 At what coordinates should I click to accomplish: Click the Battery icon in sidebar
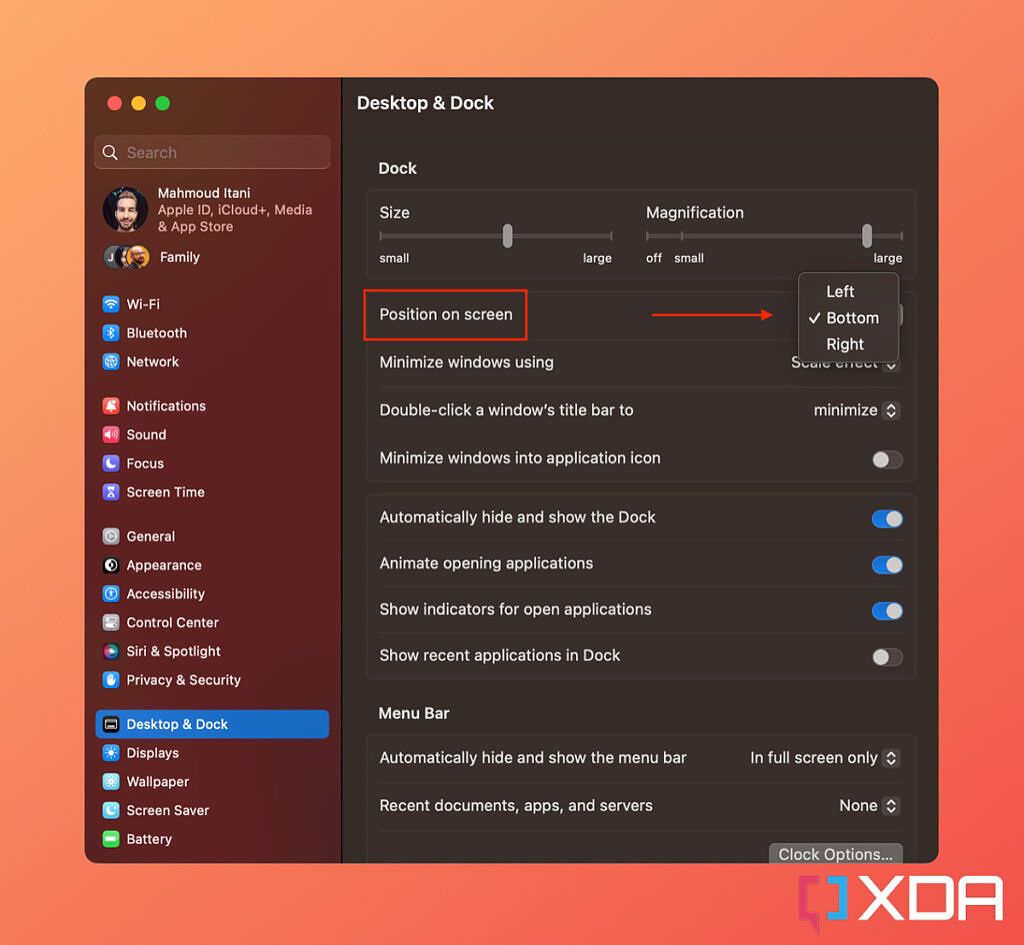(112, 839)
